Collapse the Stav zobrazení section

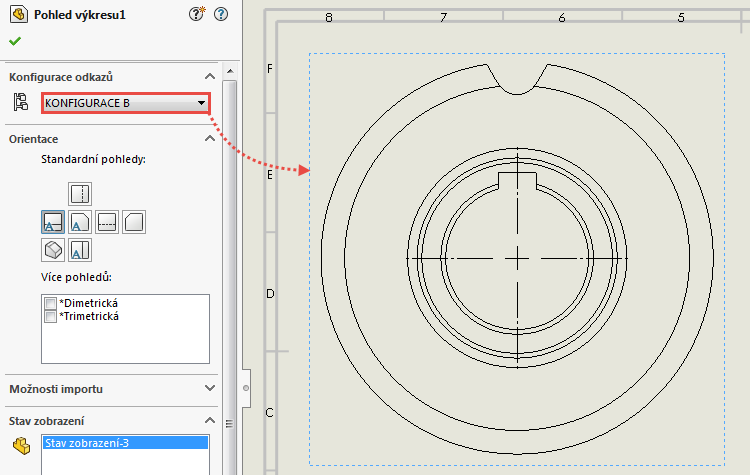click(210, 420)
